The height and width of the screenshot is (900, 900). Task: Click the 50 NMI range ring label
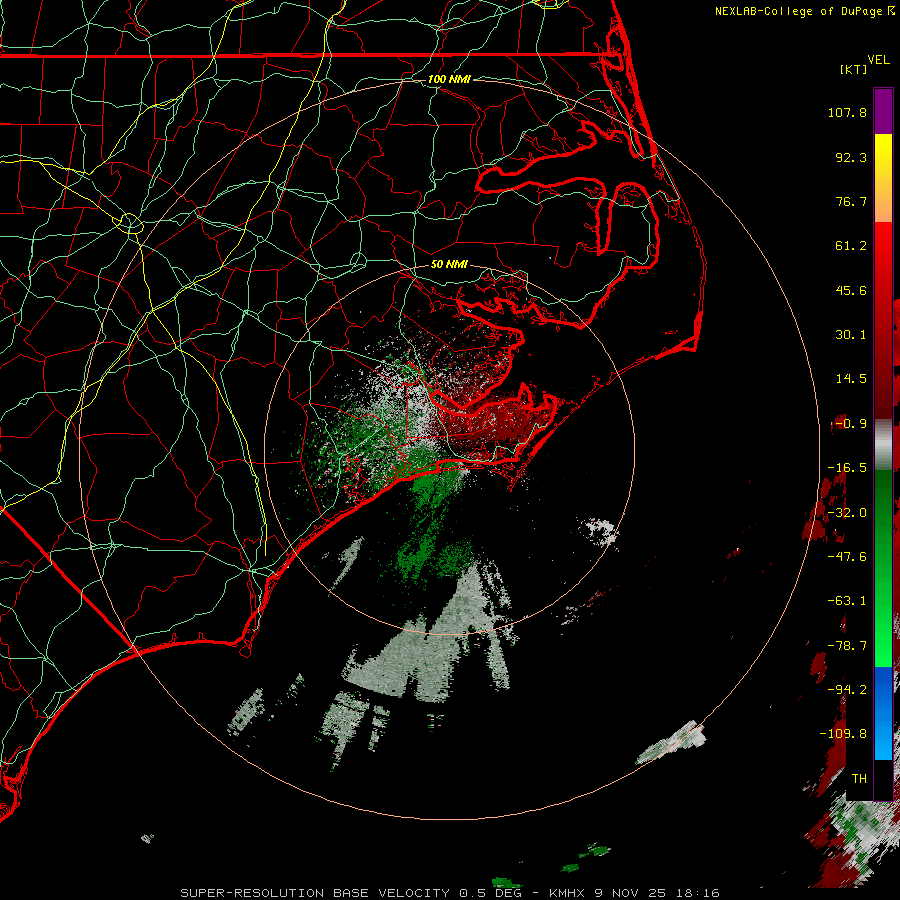click(449, 265)
